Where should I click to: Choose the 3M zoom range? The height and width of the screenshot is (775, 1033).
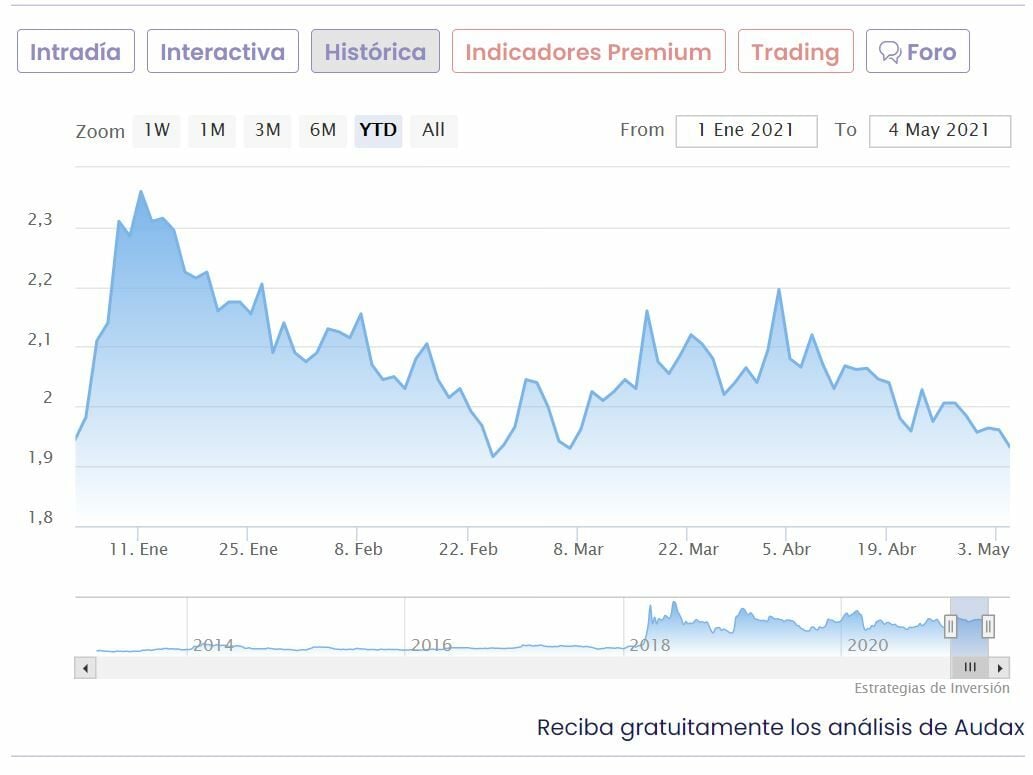pyautogui.click(x=267, y=130)
